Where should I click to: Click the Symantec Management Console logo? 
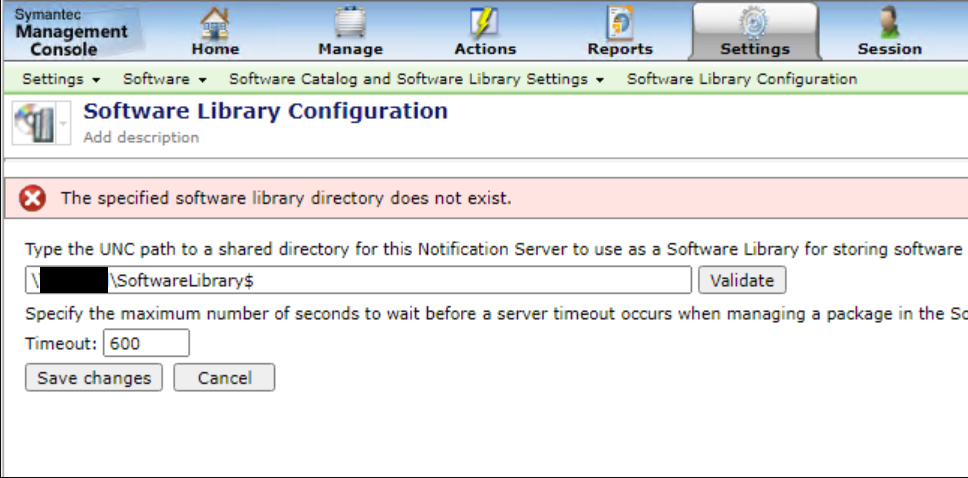click(70, 32)
